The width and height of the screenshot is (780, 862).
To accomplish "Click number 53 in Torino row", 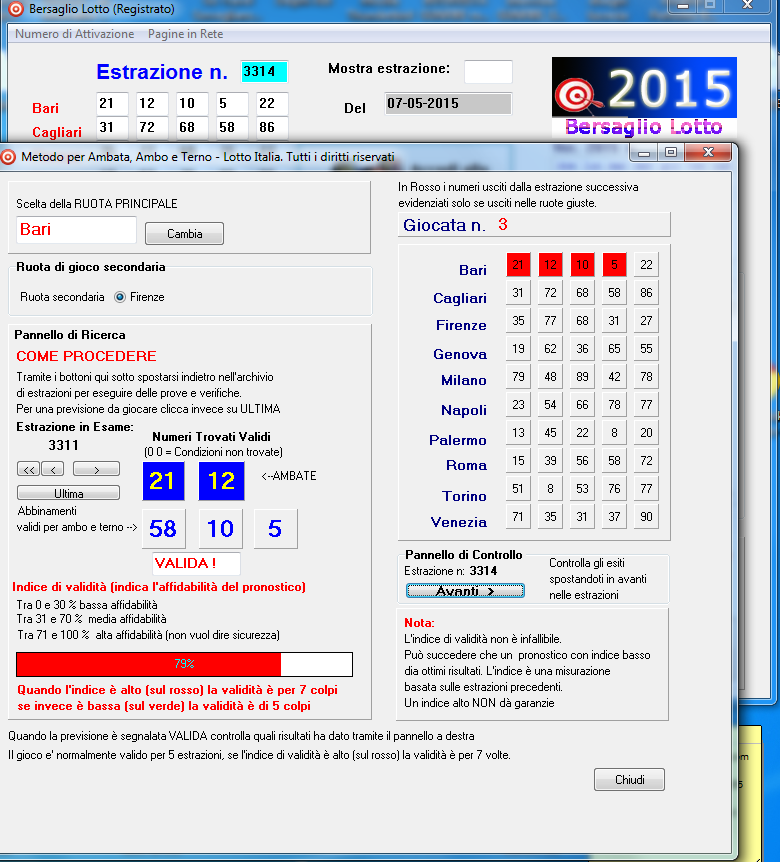I will (x=582, y=489).
